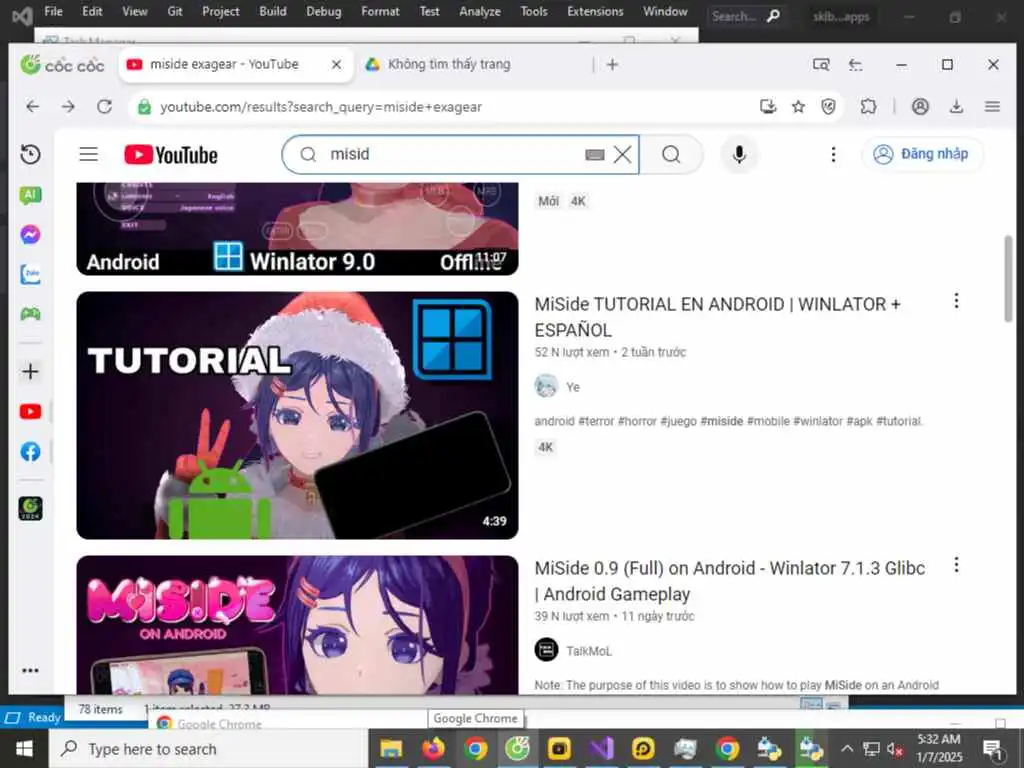Go forward in the browser
The height and width of the screenshot is (768, 1024).
(x=69, y=106)
